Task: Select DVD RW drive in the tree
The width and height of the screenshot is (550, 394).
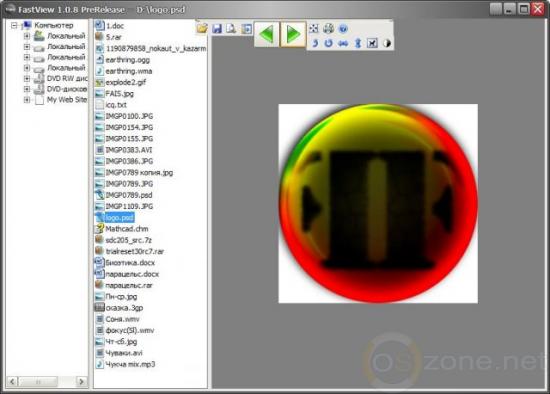Action: 67,79
